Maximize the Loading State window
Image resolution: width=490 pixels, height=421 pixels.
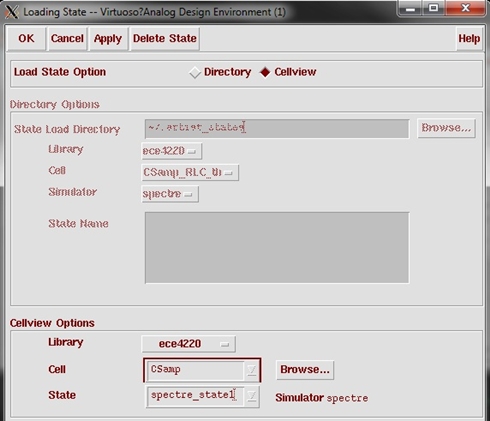click(x=433, y=8)
